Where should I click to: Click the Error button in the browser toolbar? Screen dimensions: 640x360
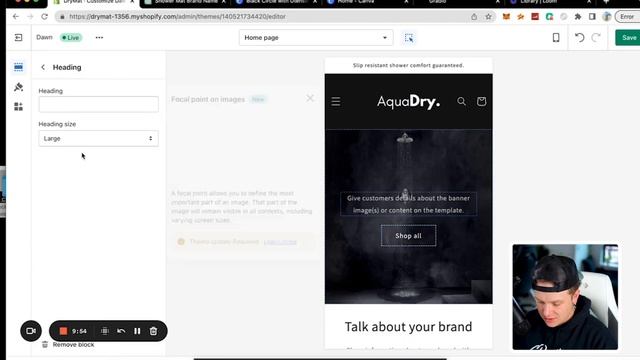tap(628, 17)
